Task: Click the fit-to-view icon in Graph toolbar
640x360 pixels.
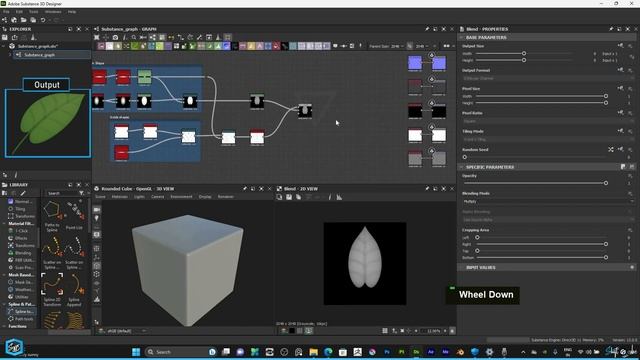Action: (x=97, y=37)
